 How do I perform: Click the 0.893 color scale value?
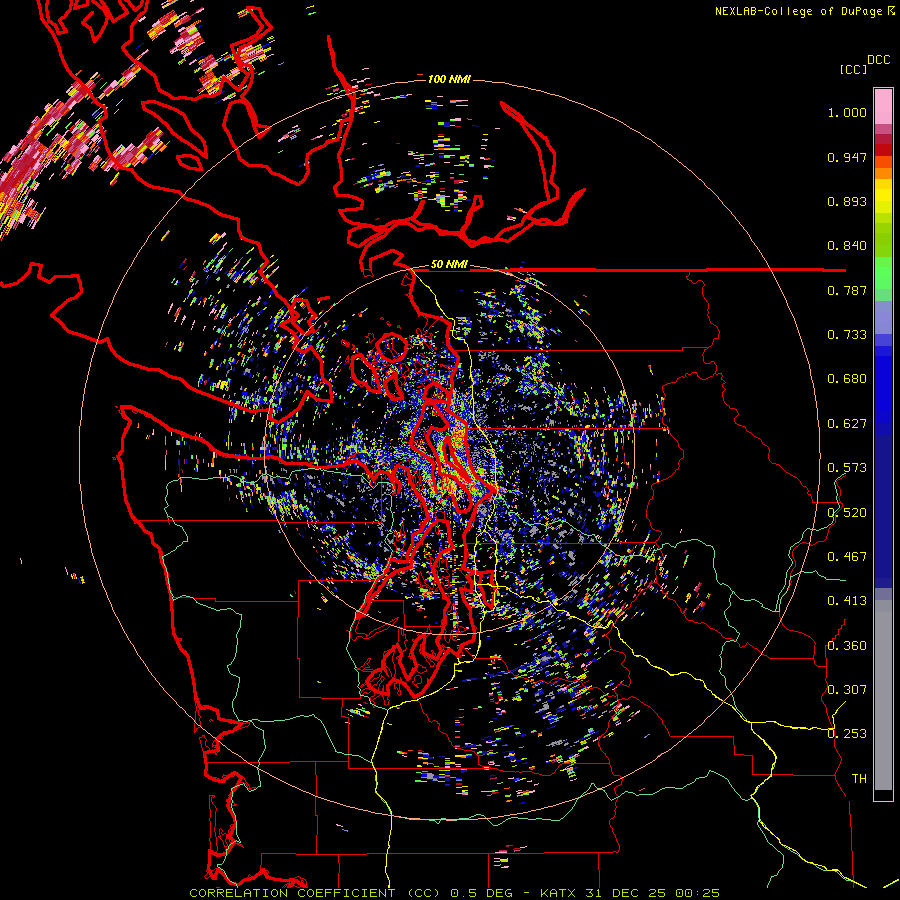pos(847,201)
